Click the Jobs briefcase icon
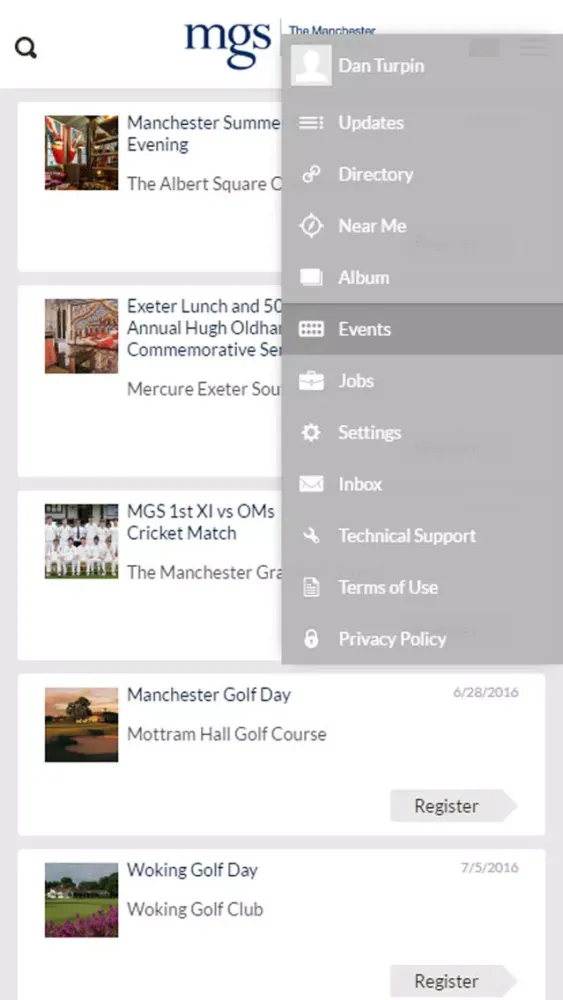This screenshot has height=1000, width=563. tap(311, 381)
